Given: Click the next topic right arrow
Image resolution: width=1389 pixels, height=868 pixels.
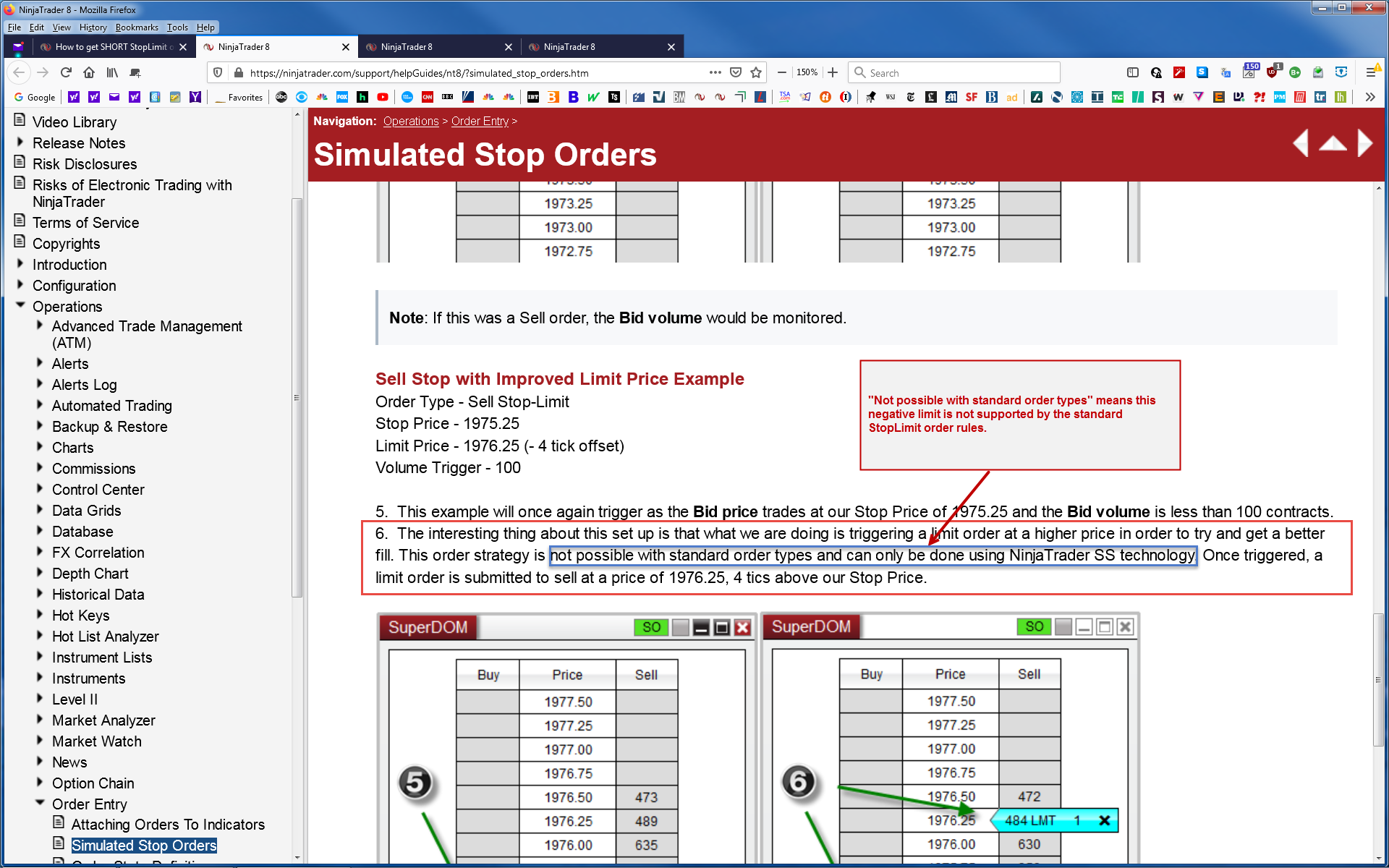Looking at the screenshot, I should coord(1364,143).
